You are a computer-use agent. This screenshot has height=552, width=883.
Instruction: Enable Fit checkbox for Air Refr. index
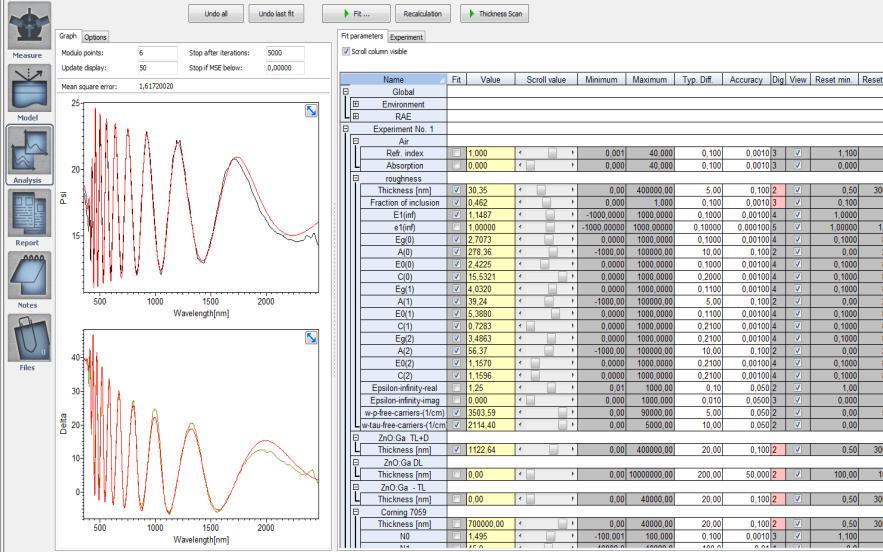coord(457,153)
